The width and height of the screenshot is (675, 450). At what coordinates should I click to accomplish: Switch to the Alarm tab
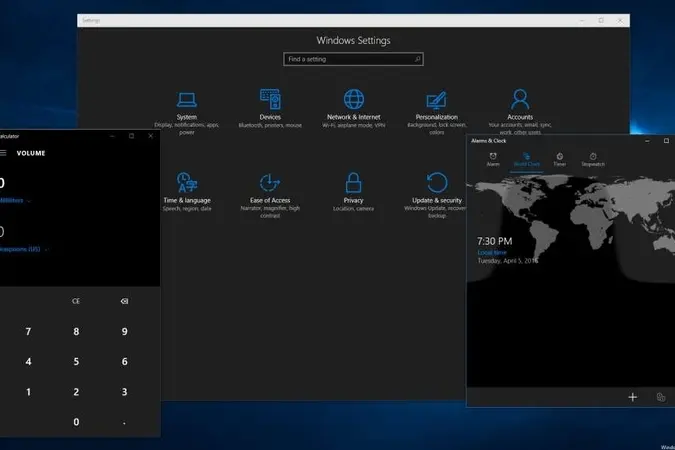pos(493,159)
